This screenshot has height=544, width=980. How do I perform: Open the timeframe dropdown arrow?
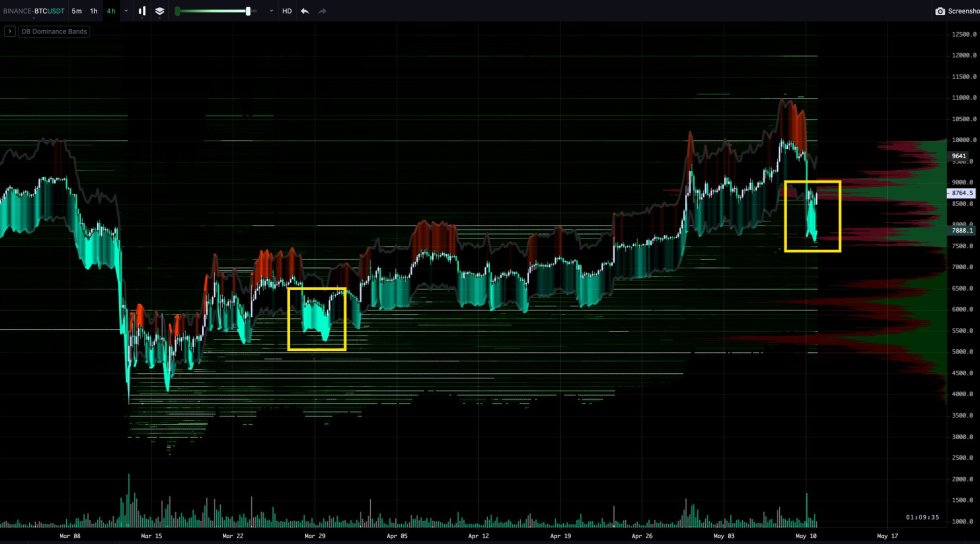click(x=126, y=11)
